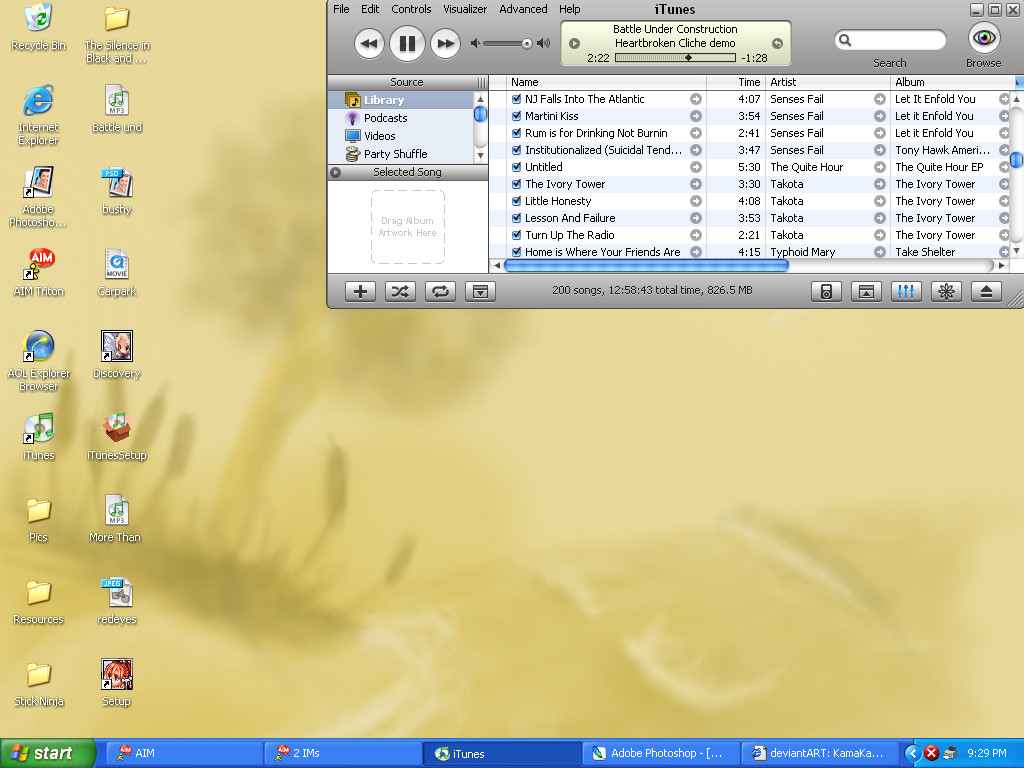Switch to Adobe Photoshop taskbar button

[661, 754]
